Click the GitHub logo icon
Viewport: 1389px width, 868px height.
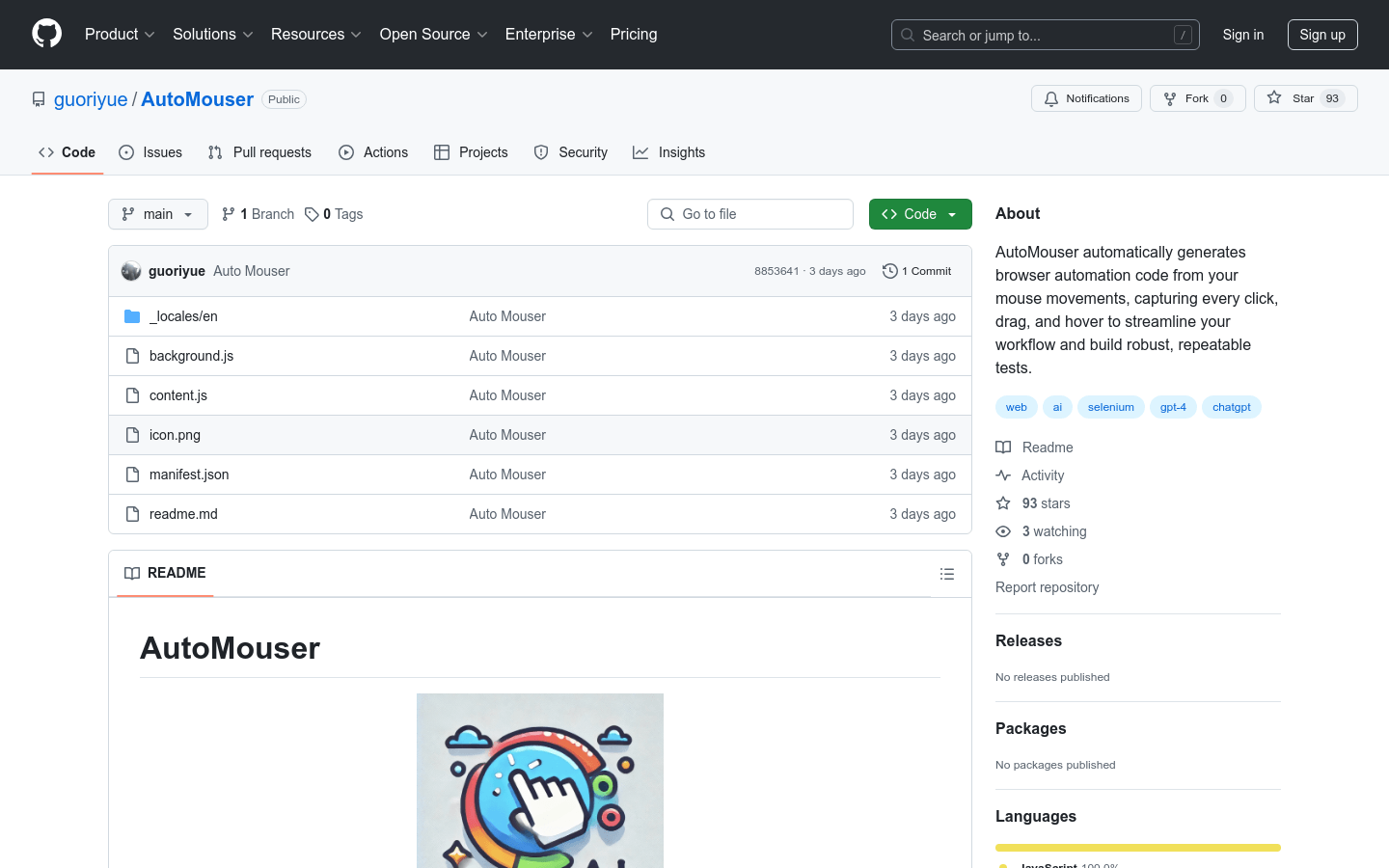pos(47,34)
